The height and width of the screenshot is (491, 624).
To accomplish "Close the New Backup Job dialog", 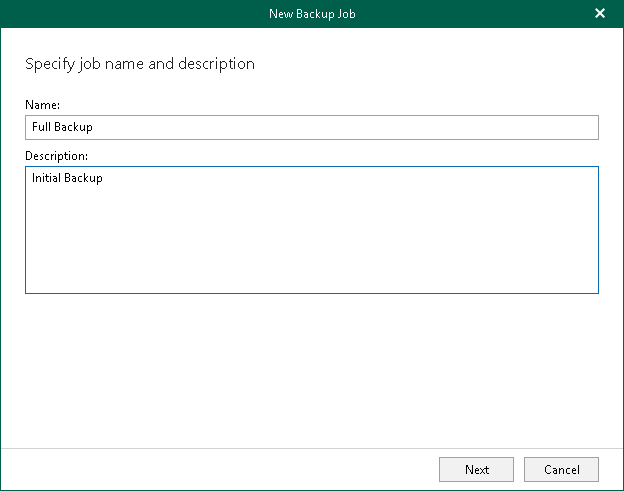I will tap(600, 13).
